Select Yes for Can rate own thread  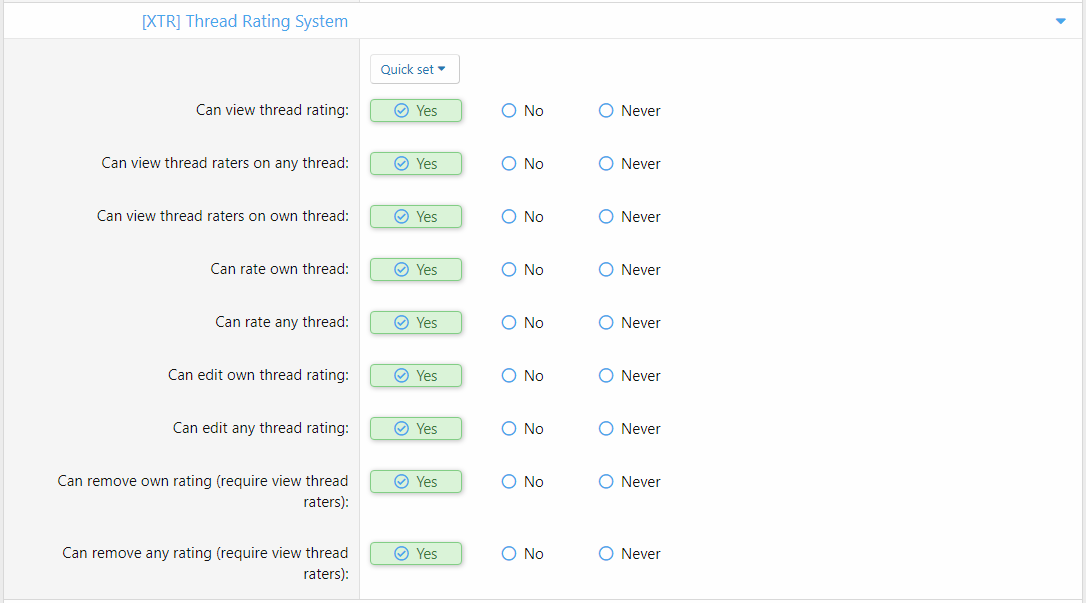coord(416,270)
